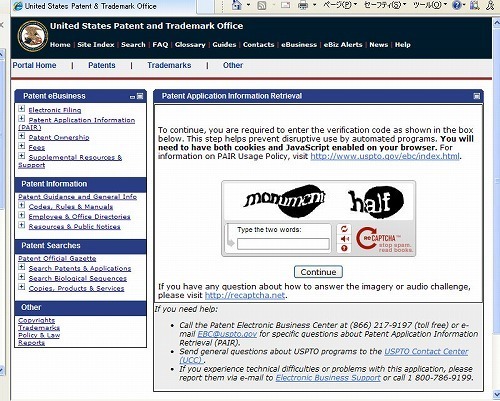This screenshot has width=500, height=401.
Task: Click the RSS feeds toolbar icon
Action: pos(262,5)
